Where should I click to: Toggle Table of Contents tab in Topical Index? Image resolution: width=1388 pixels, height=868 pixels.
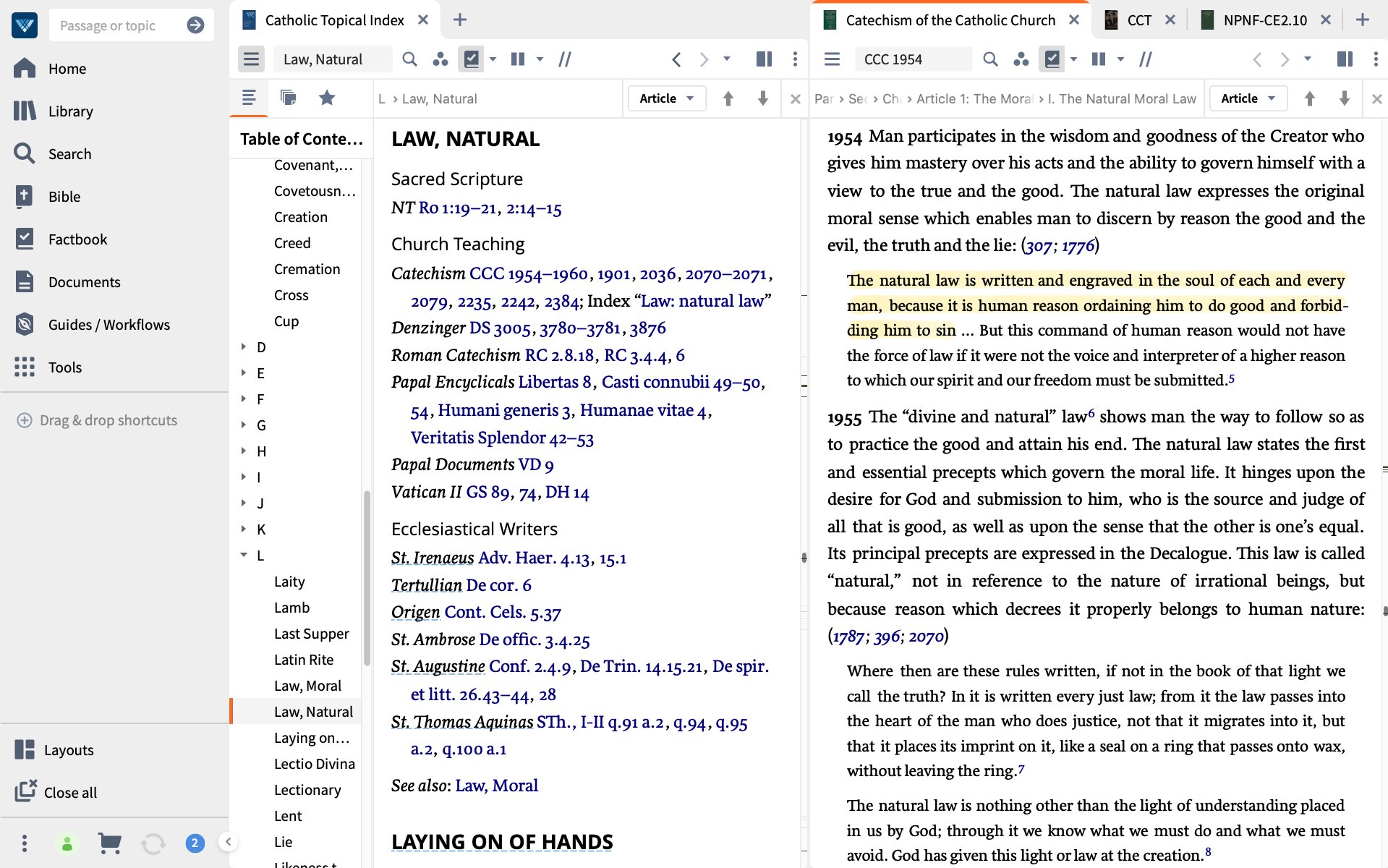pyautogui.click(x=249, y=98)
